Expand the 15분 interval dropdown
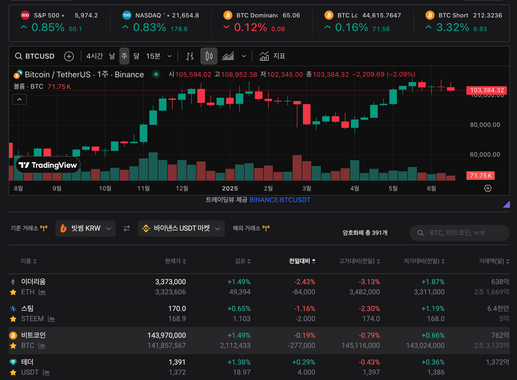The height and width of the screenshot is (380, 517). point(159,56)
